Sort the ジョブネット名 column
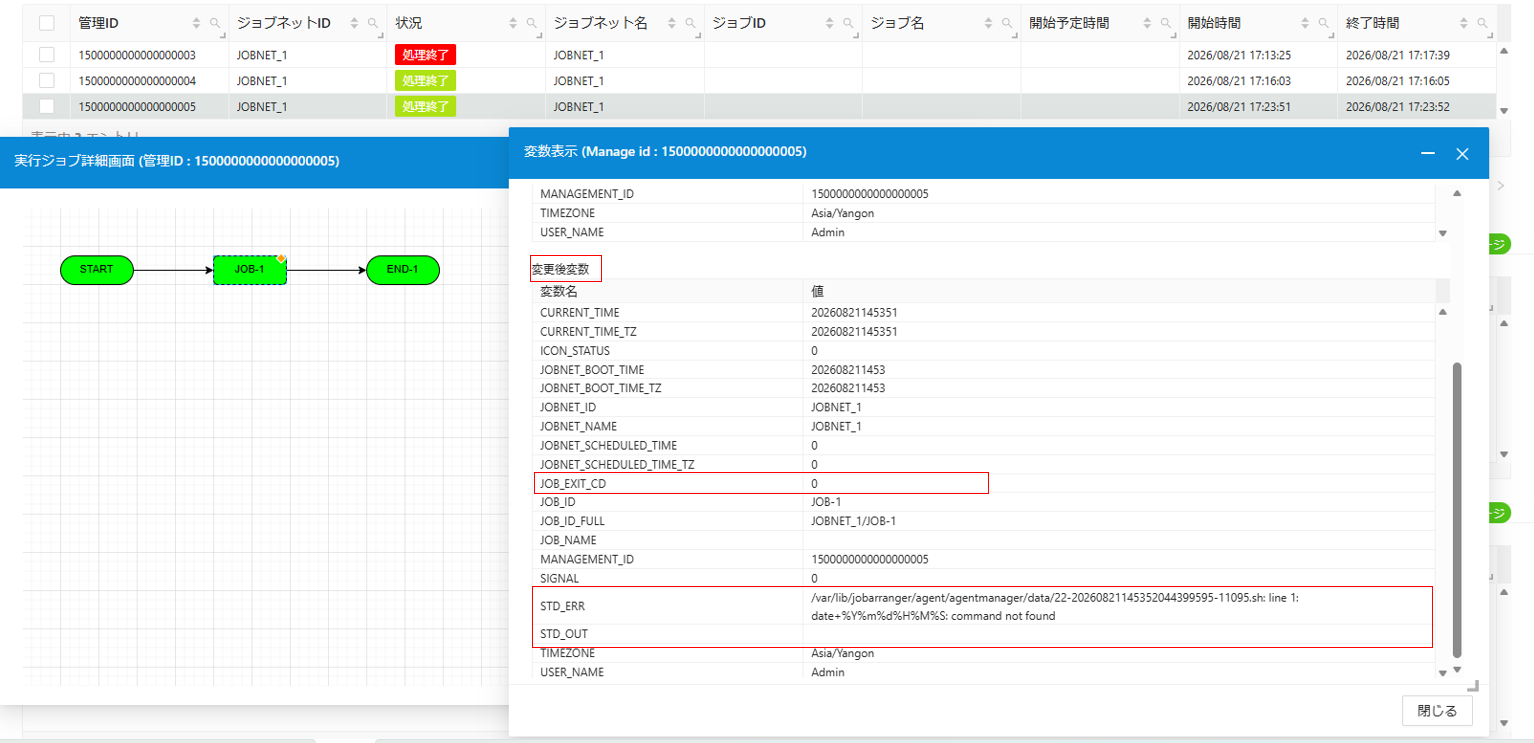Image resolution: width=1534 pixels, height=743 pixels. point(672,23)
